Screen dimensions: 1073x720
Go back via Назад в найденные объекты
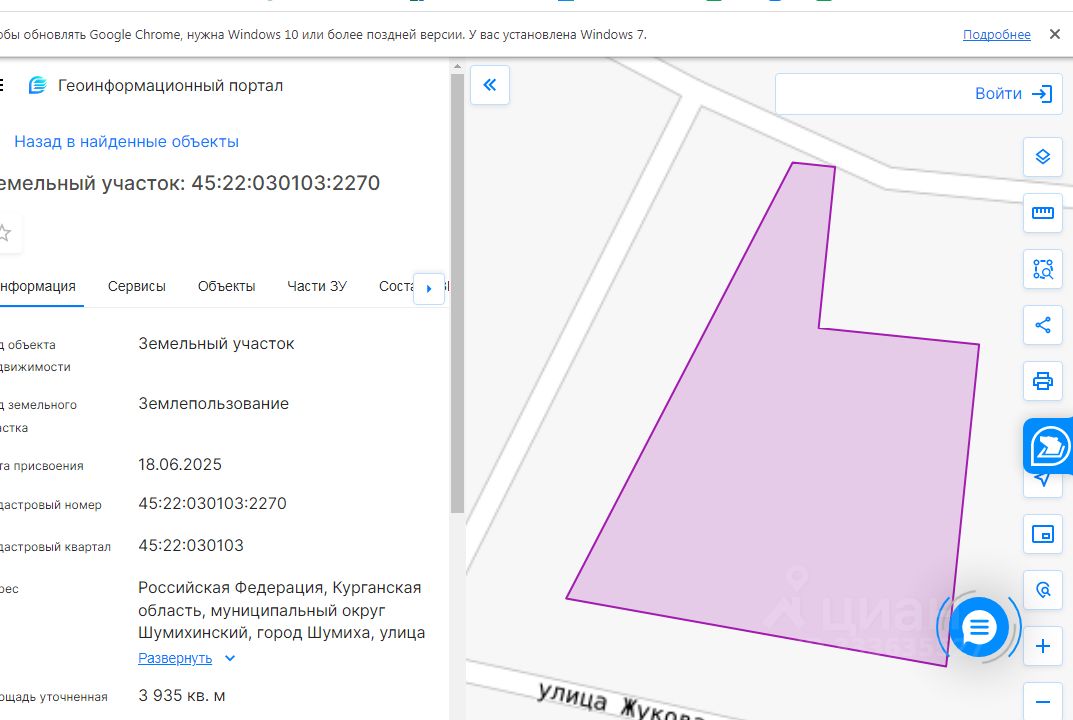tap(127, 142)
